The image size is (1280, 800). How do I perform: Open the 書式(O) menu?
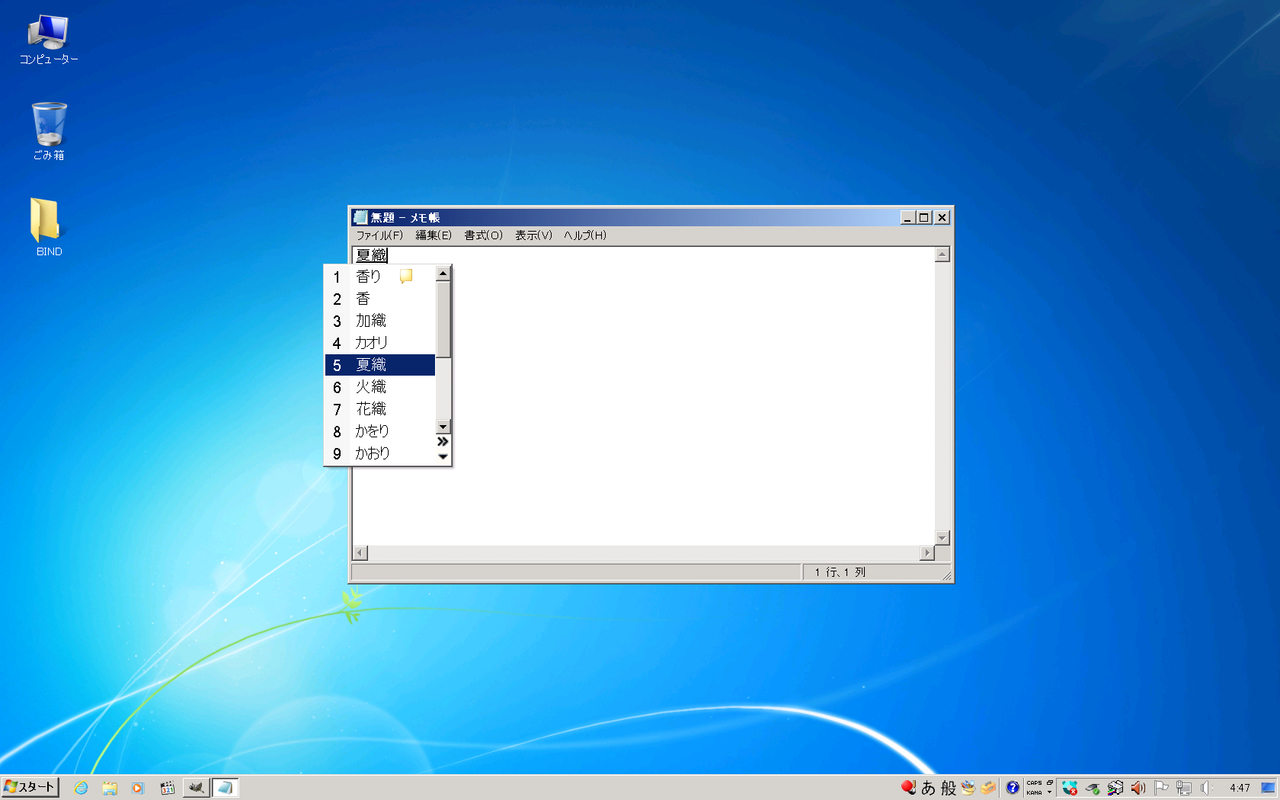(x=483, y=235)
